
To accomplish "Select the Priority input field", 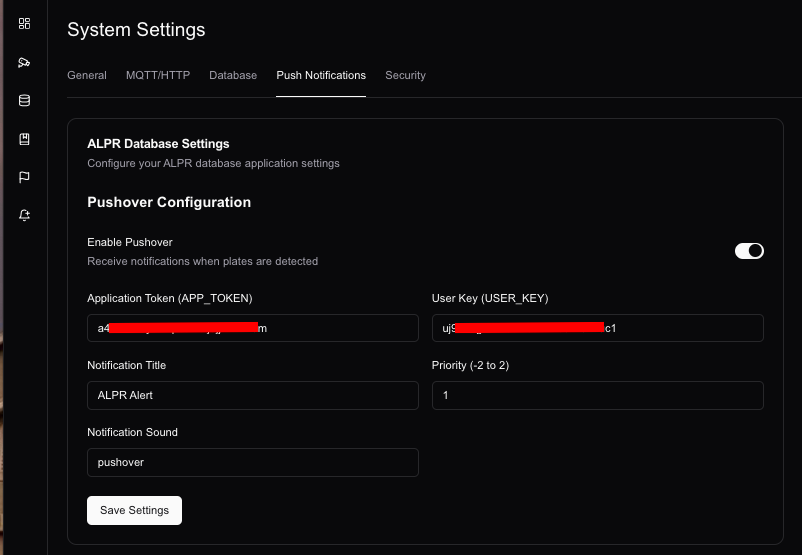I will click(597, 395).
